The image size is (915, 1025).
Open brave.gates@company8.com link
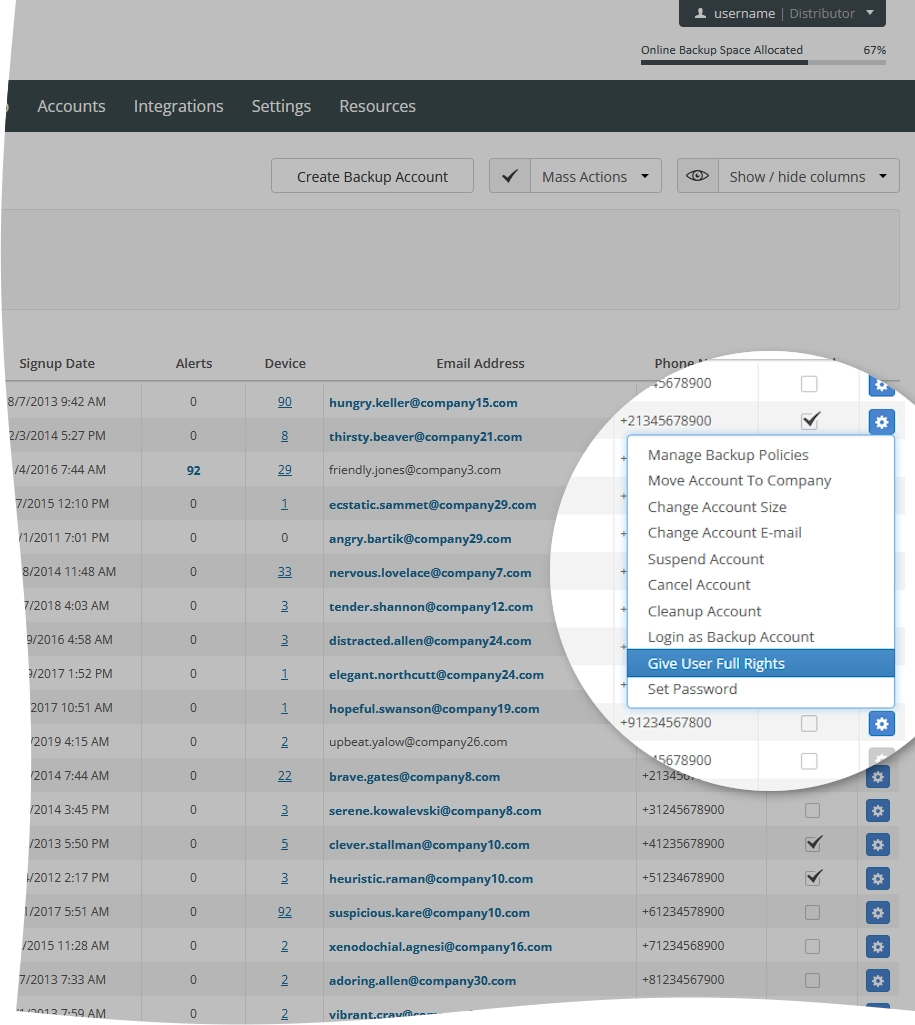(x=414, y=777)
